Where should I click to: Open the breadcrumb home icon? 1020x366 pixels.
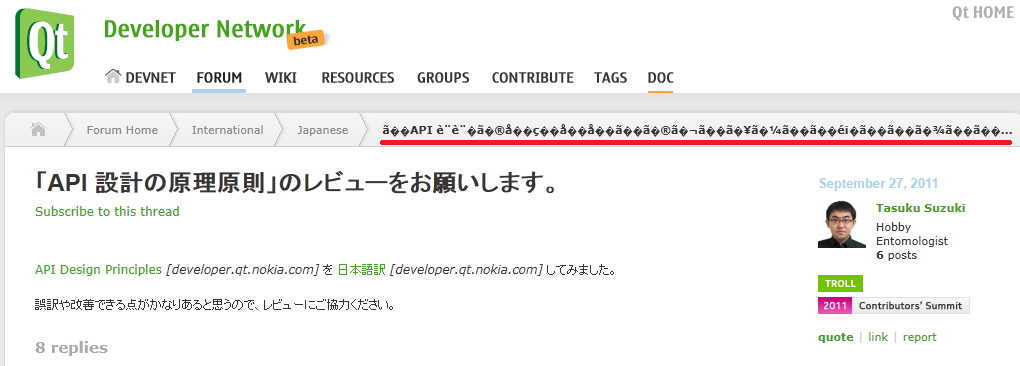pos(38,129)
